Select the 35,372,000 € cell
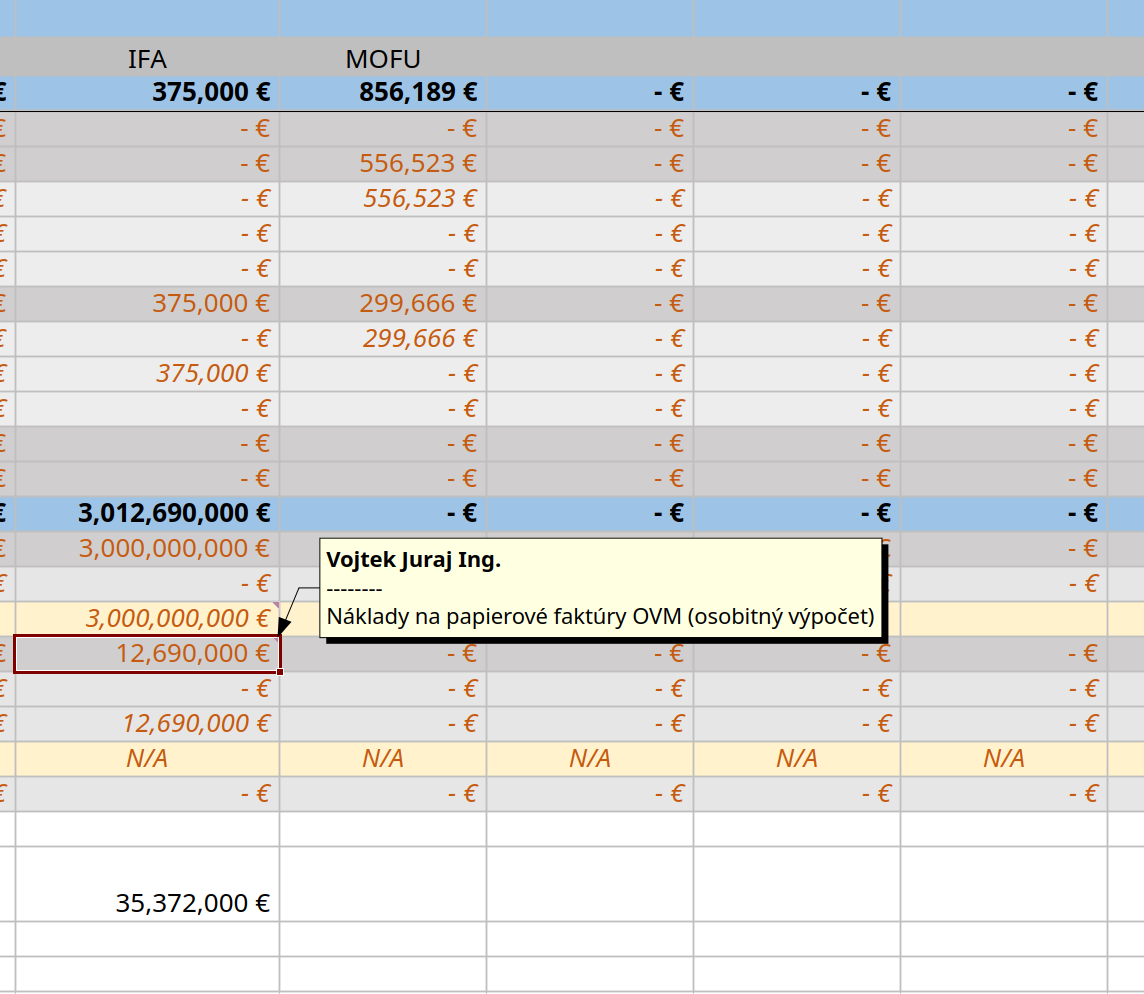Viewport: 1144px width, 994px height. pos(147,903)
